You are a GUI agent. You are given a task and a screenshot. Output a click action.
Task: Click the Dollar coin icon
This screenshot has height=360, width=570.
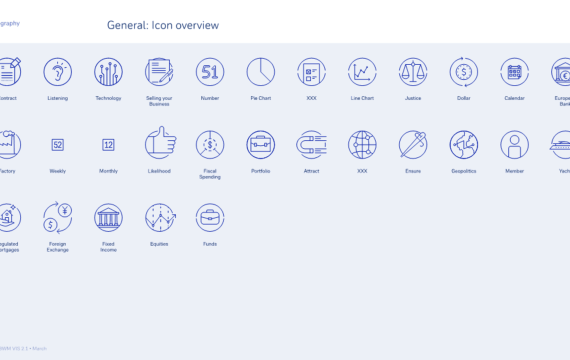coord(463,72)
